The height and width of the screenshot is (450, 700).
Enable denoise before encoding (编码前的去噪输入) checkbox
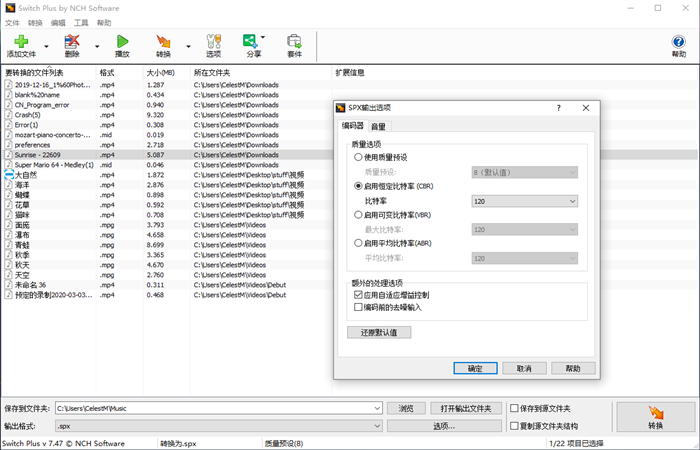[x=358, y=307]
